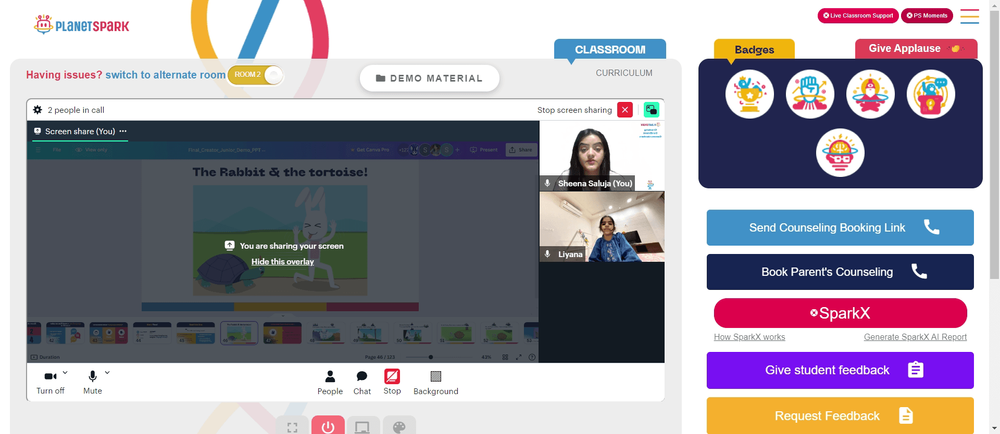Screen dimensions: 1000x434
Task: Open the Chat panel
Action: [362, 382]
